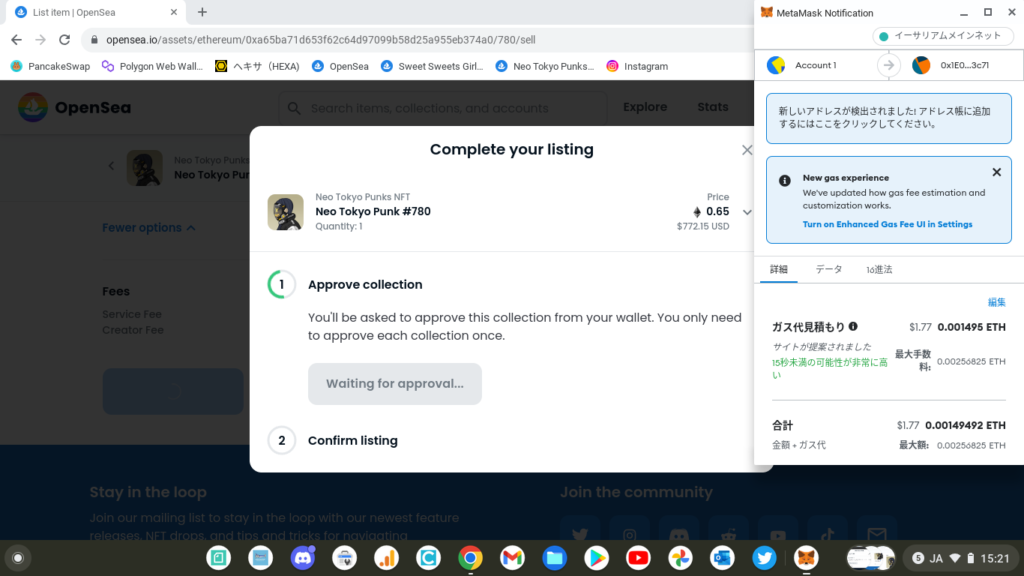The width and height of the screenshot is (1024, 576).
Task: Open the Sweet Sweets Girl bookmark
Action: click(432, 66)
